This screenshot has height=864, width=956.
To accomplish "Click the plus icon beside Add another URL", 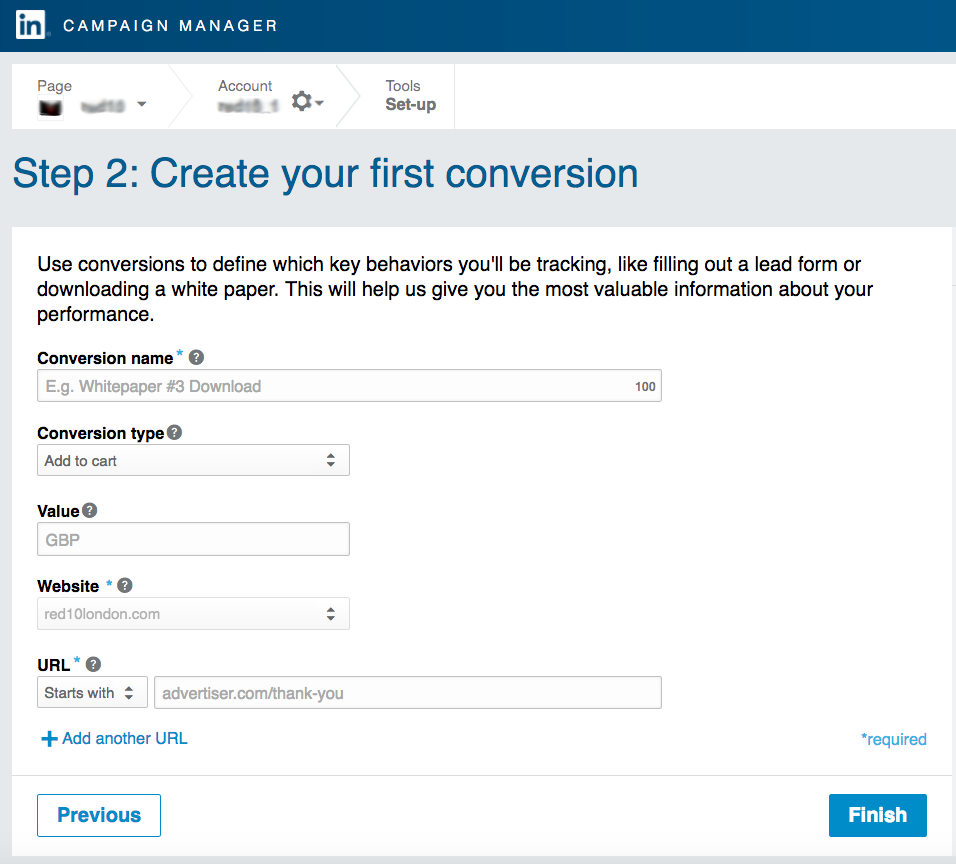I will tap(49, 739).
